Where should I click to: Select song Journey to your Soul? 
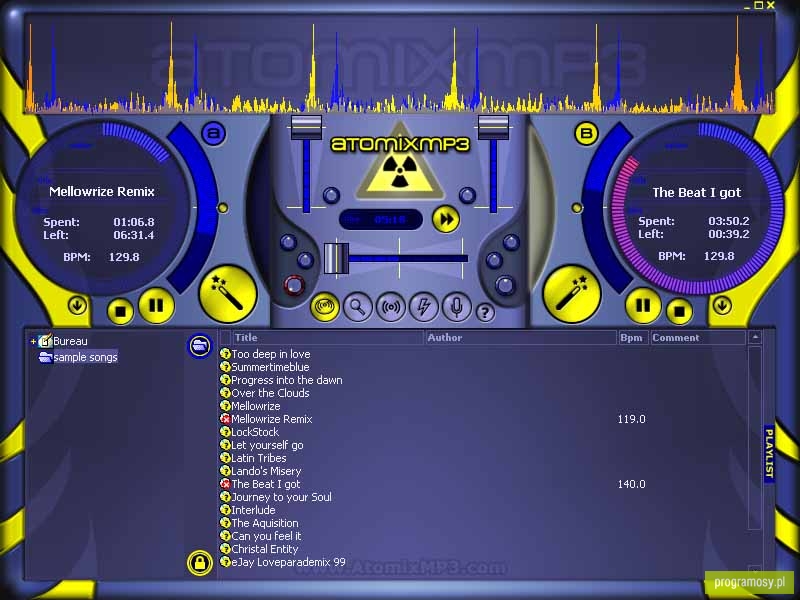[282, 497]
